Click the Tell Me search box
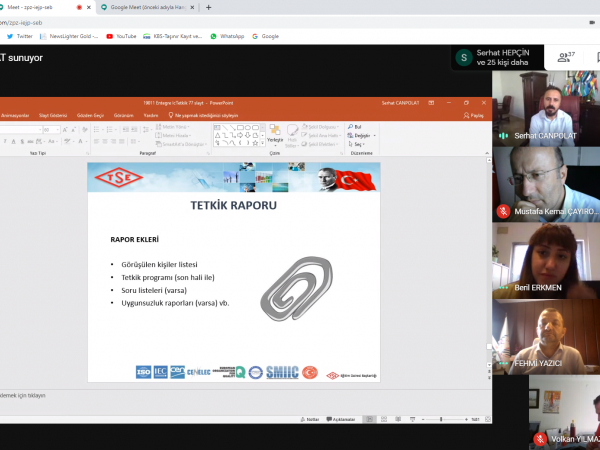The image size is (600, 450). [203, 115]
